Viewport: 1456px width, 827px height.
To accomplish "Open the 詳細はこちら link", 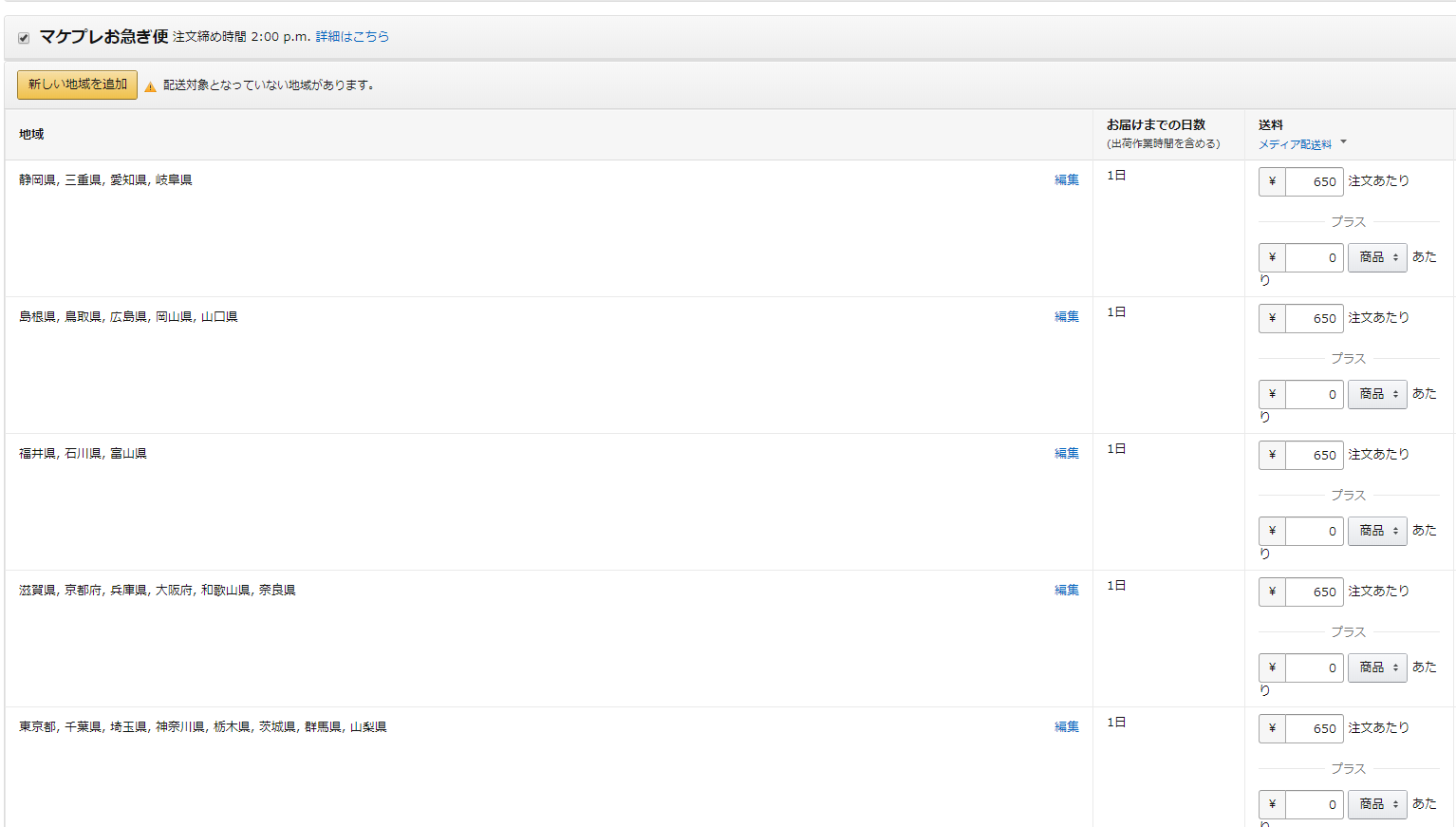I will click(352, 36).
